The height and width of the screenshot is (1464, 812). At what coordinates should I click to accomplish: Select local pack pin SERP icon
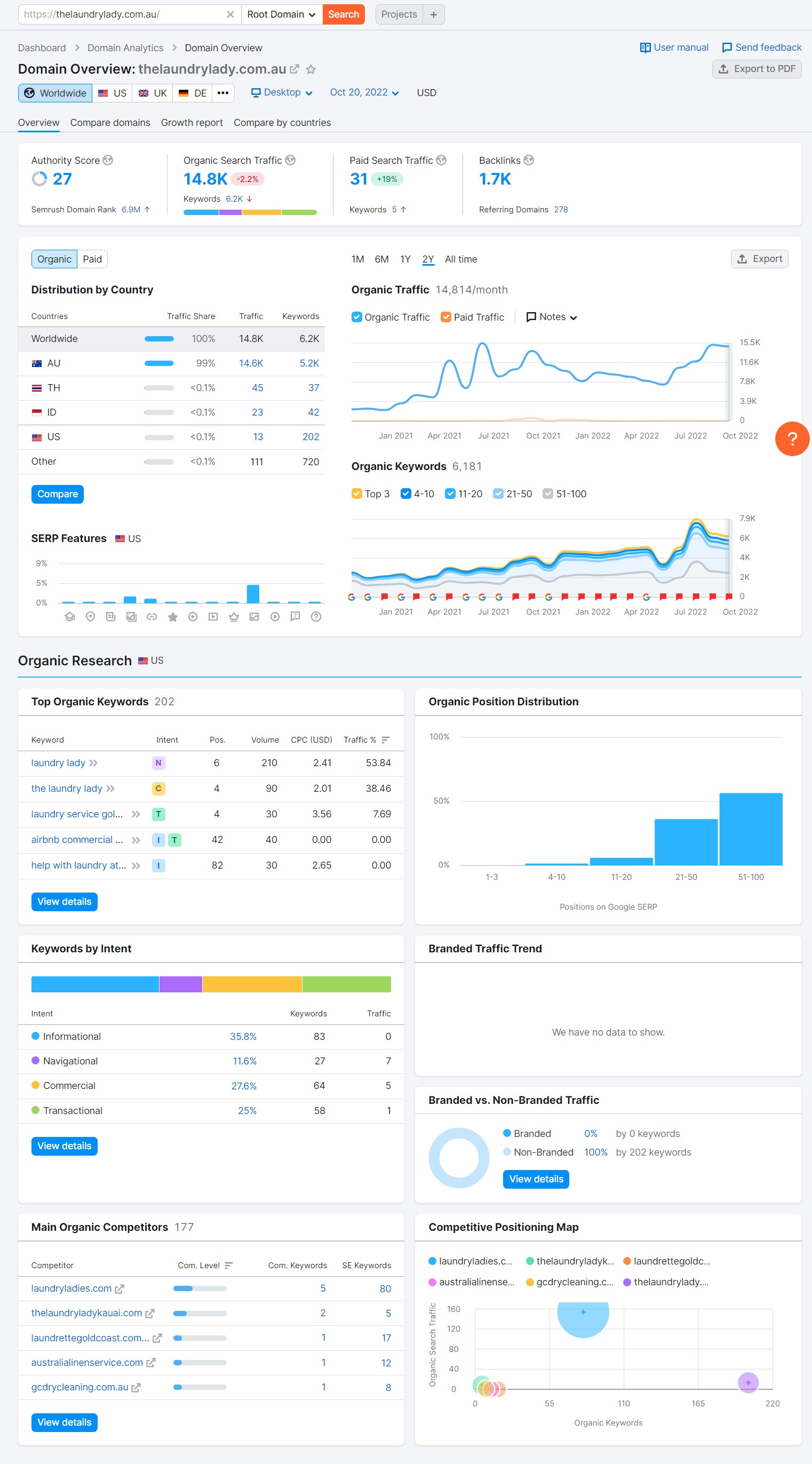(90, 617)
